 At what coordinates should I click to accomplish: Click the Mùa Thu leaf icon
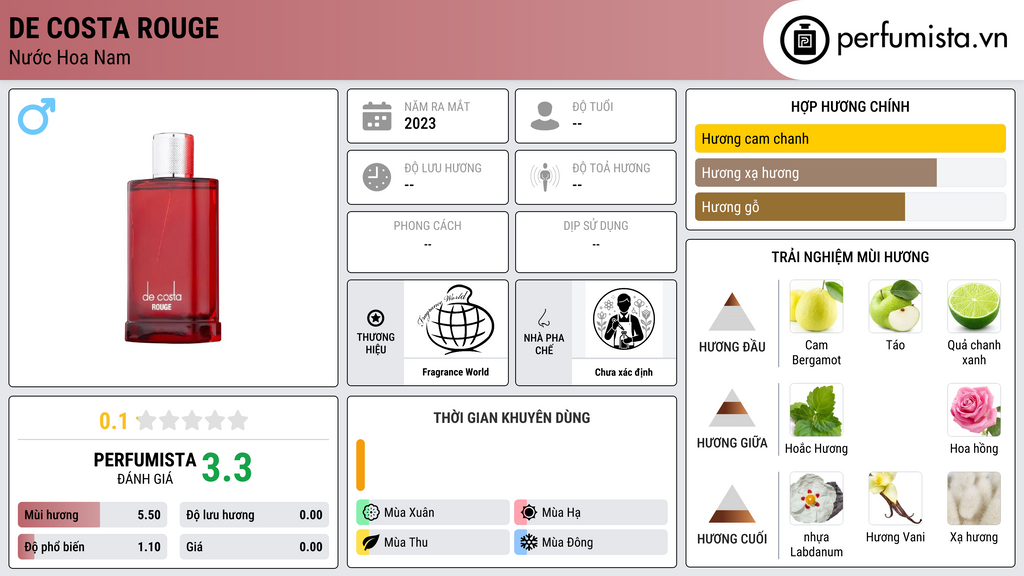[371, 542]
